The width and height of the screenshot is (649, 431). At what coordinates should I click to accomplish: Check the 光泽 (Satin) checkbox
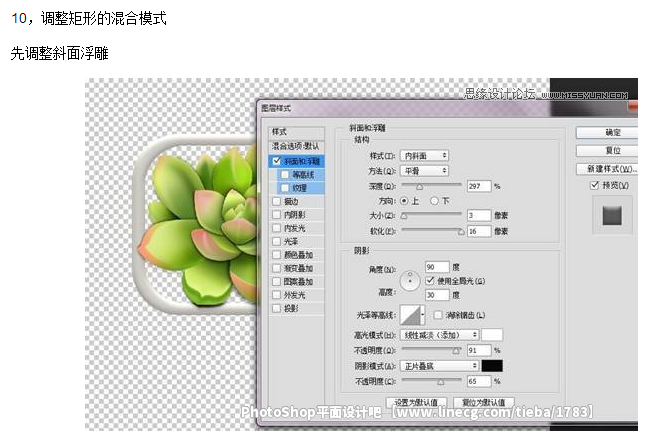point(276,241)
